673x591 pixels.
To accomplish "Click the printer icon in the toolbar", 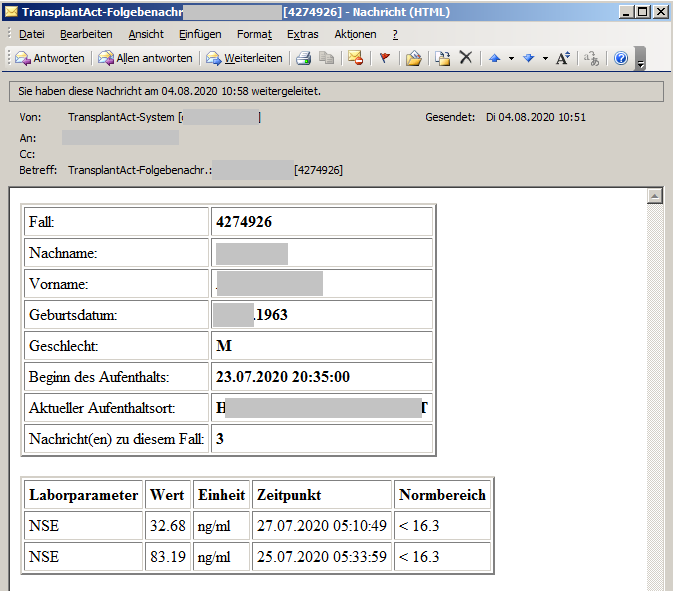I will pyautogui.click(x=304, y=58).
